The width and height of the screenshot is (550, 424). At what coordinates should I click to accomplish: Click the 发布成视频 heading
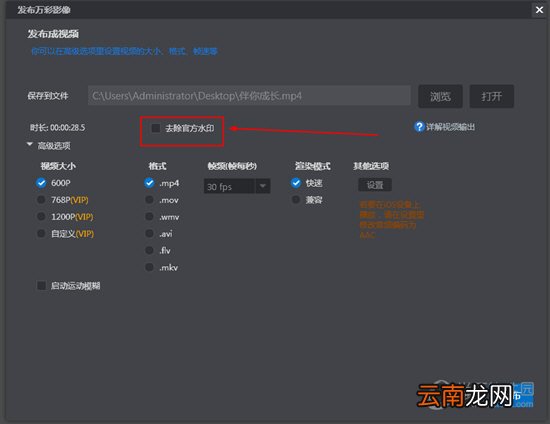(x=53, y=34)
